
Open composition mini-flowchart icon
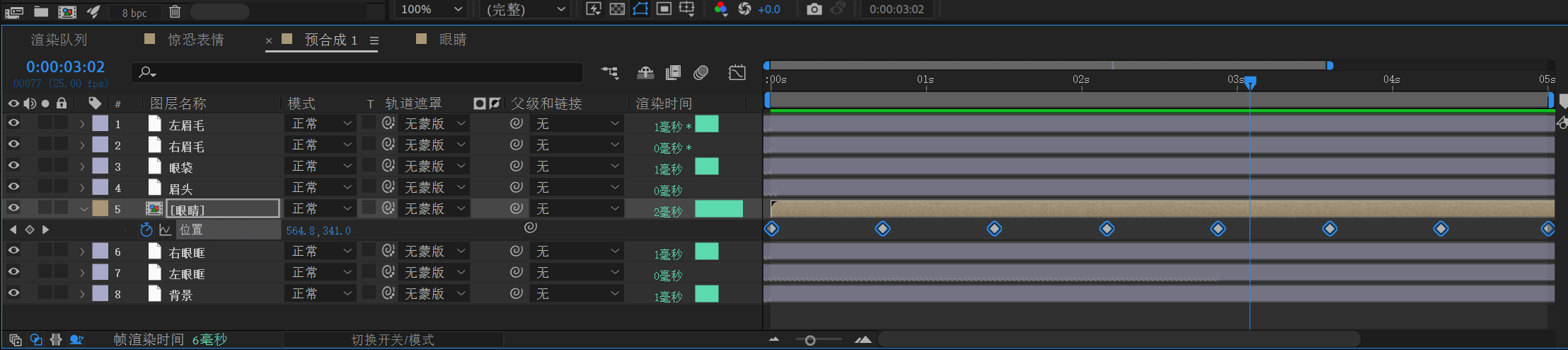pos(609,72)
